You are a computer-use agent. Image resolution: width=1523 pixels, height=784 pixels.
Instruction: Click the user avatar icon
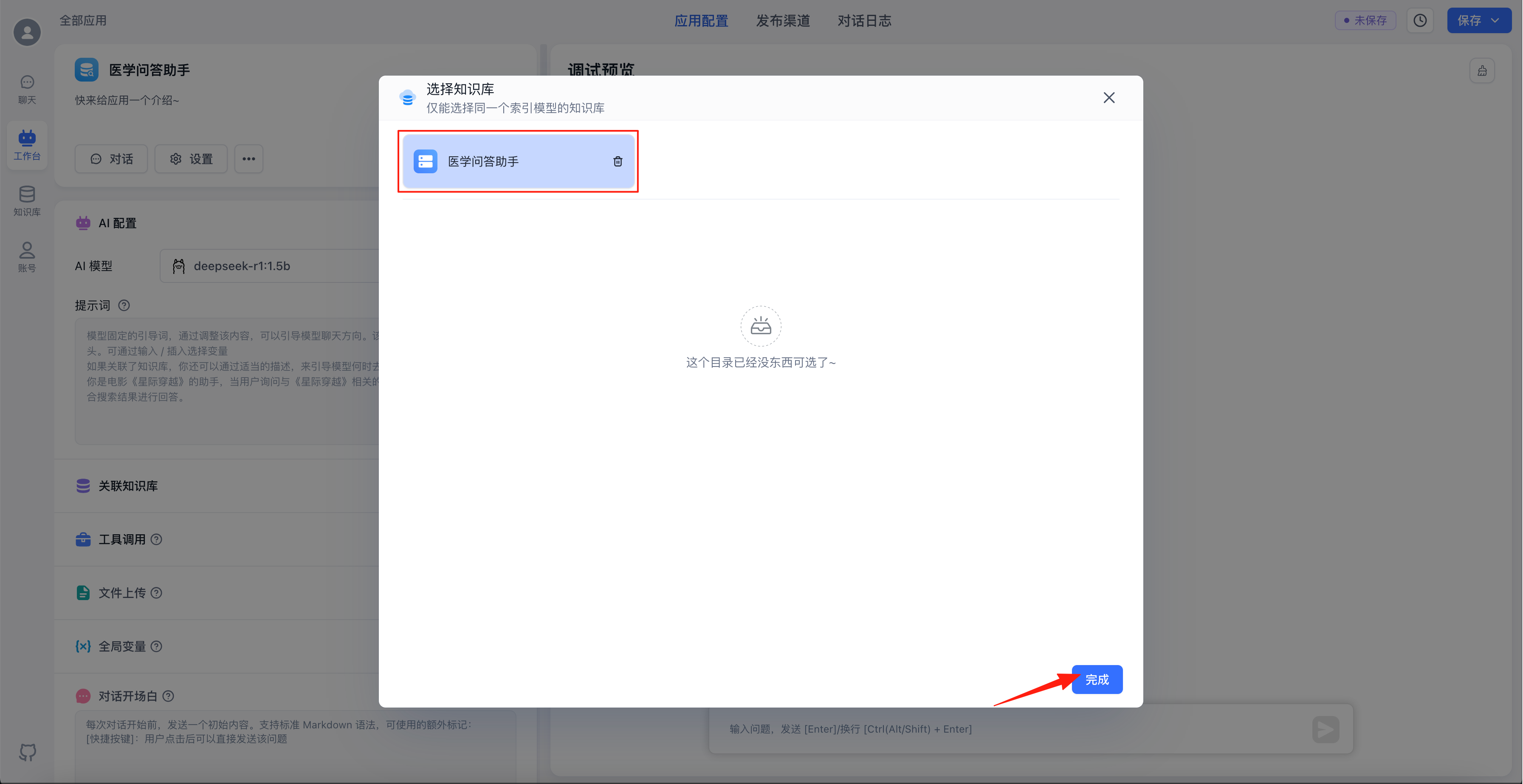coord(27,32)
